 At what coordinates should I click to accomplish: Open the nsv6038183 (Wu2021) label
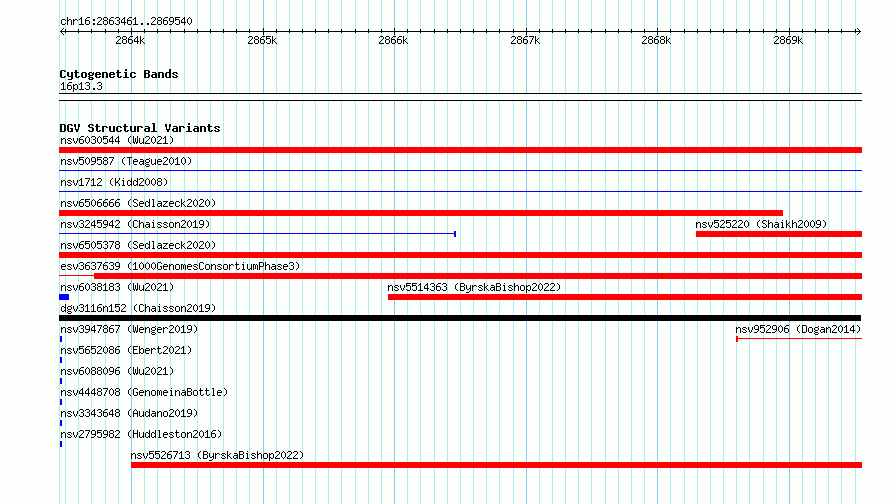coord(117,287)
